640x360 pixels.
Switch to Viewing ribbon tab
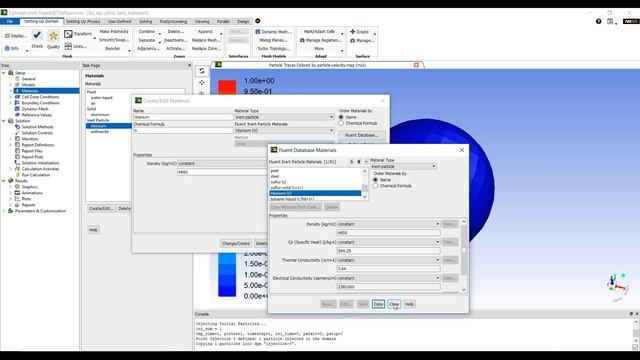click(x=202, y=22)
